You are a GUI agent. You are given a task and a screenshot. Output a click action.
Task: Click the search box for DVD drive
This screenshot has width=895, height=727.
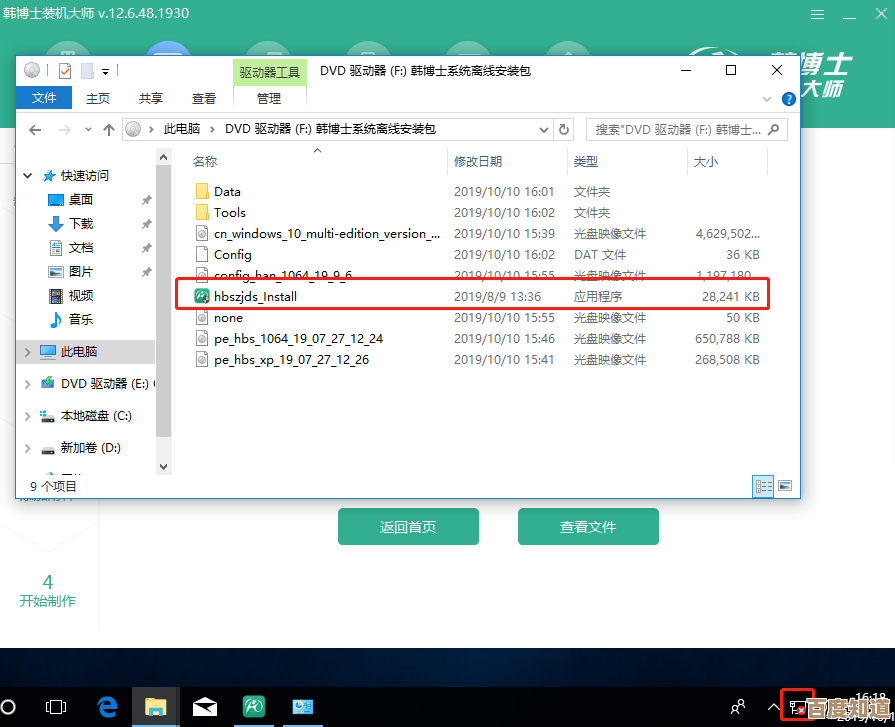(680, 129)
